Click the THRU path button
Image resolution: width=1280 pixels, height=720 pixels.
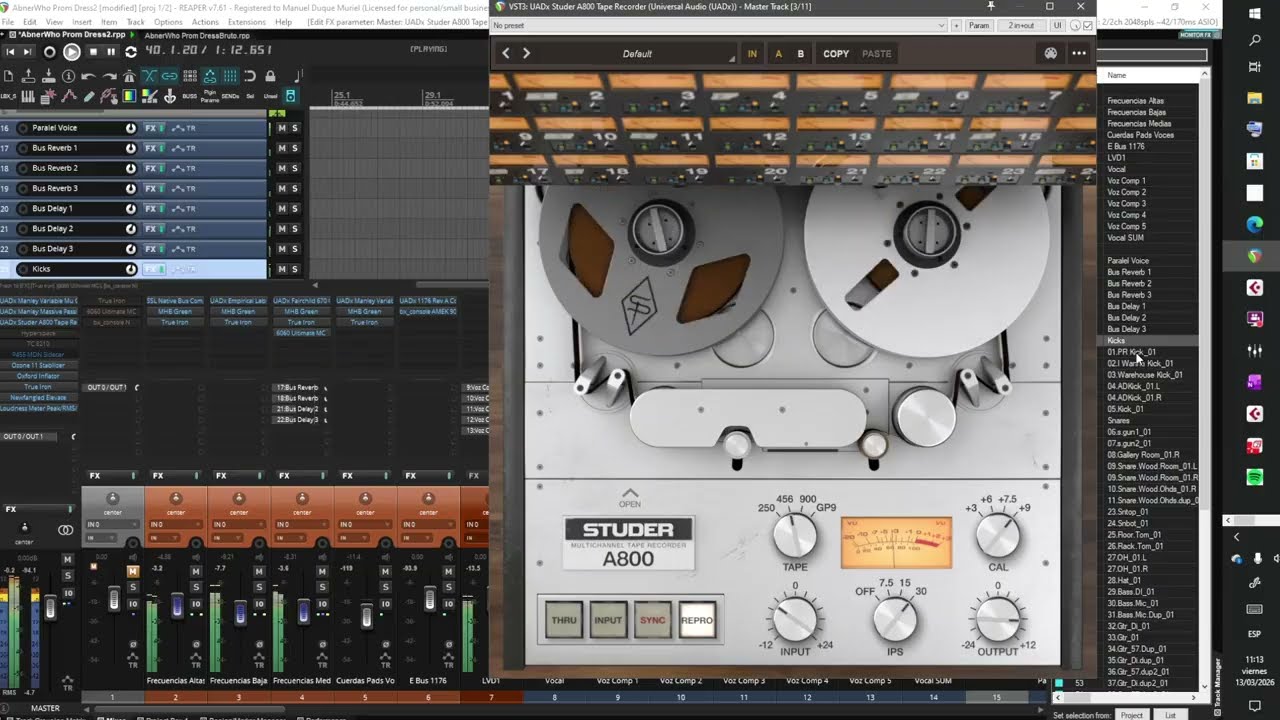[x=564, y=620]
